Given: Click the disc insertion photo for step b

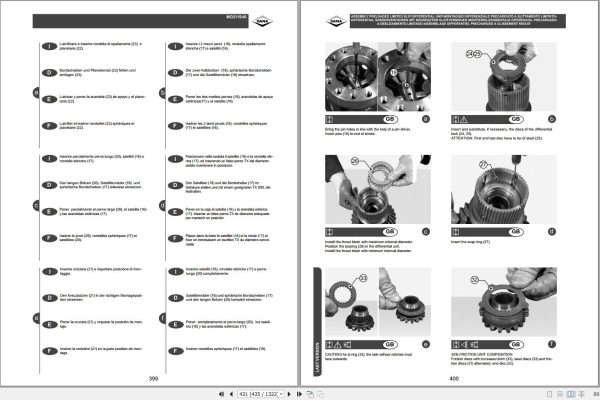Looking at the screenshot, I should [x=504, y=77].
